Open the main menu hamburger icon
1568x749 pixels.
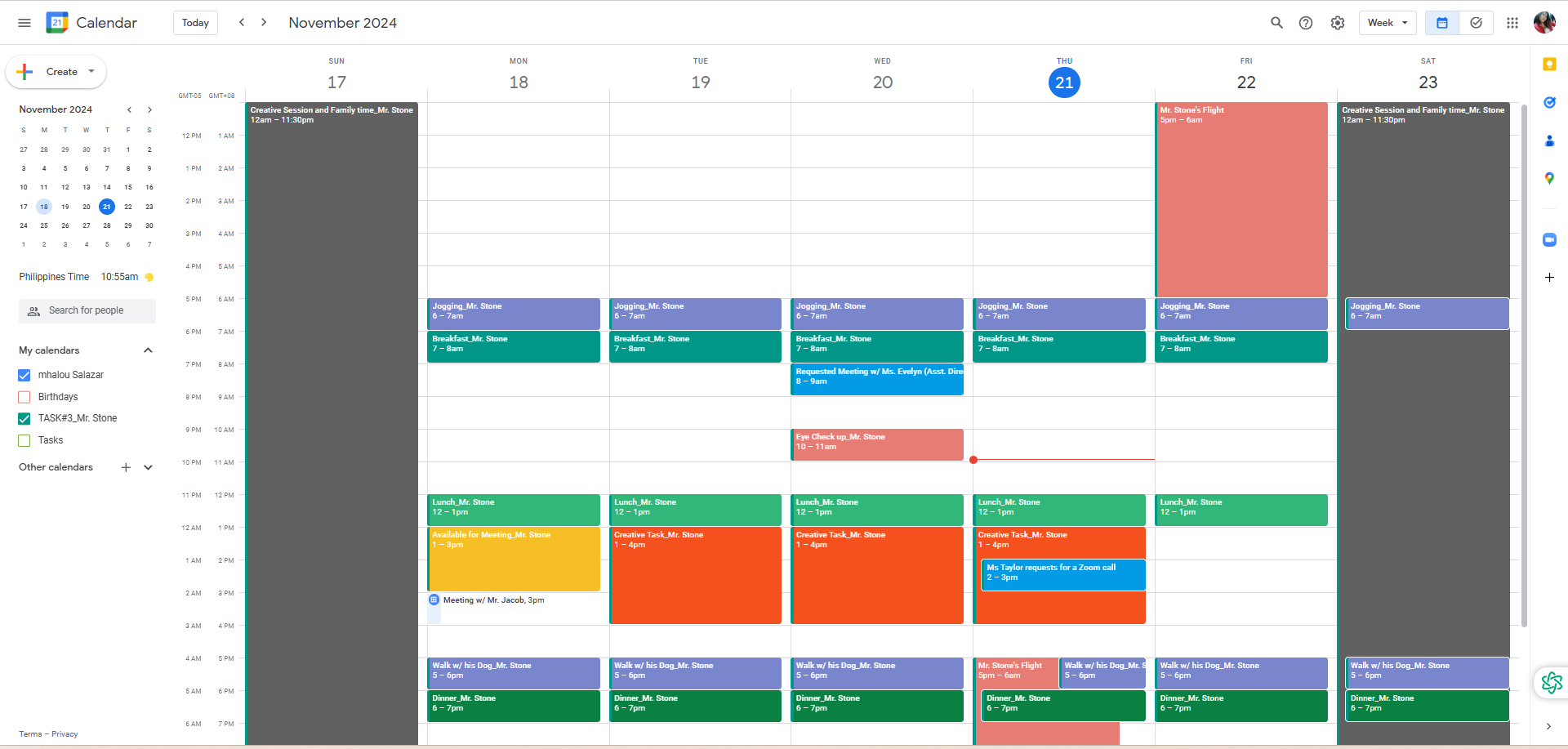24,23
